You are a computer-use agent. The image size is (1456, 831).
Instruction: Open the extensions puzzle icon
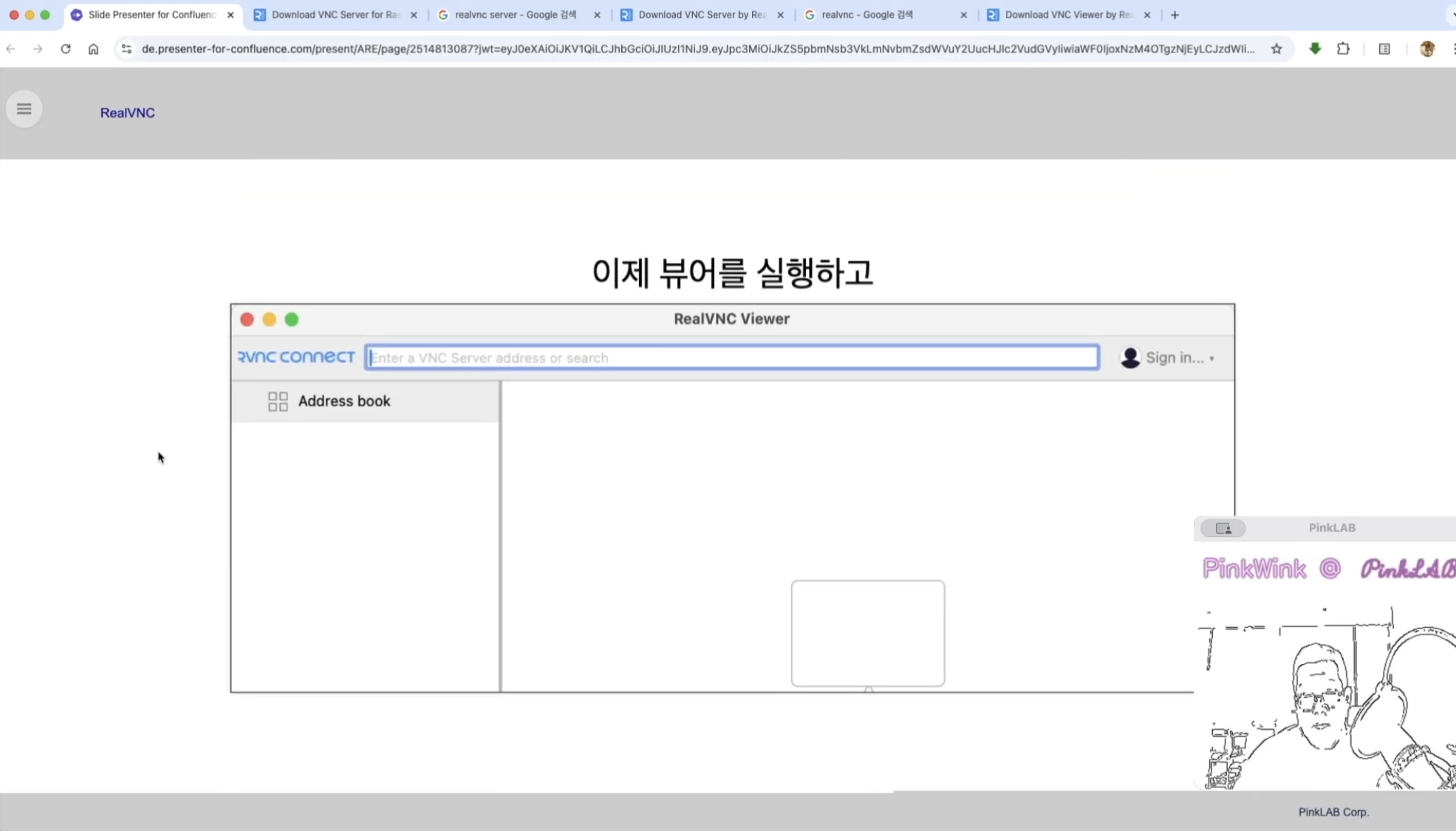(x=1343, y=49)
